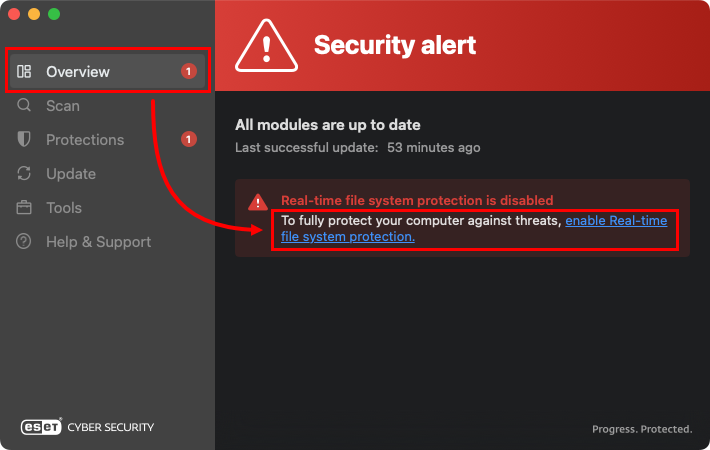The height and width of the screenshot is (450, 710).
Task: Open the Tools section
Action: pyautogui.click(x=64, y=208)
